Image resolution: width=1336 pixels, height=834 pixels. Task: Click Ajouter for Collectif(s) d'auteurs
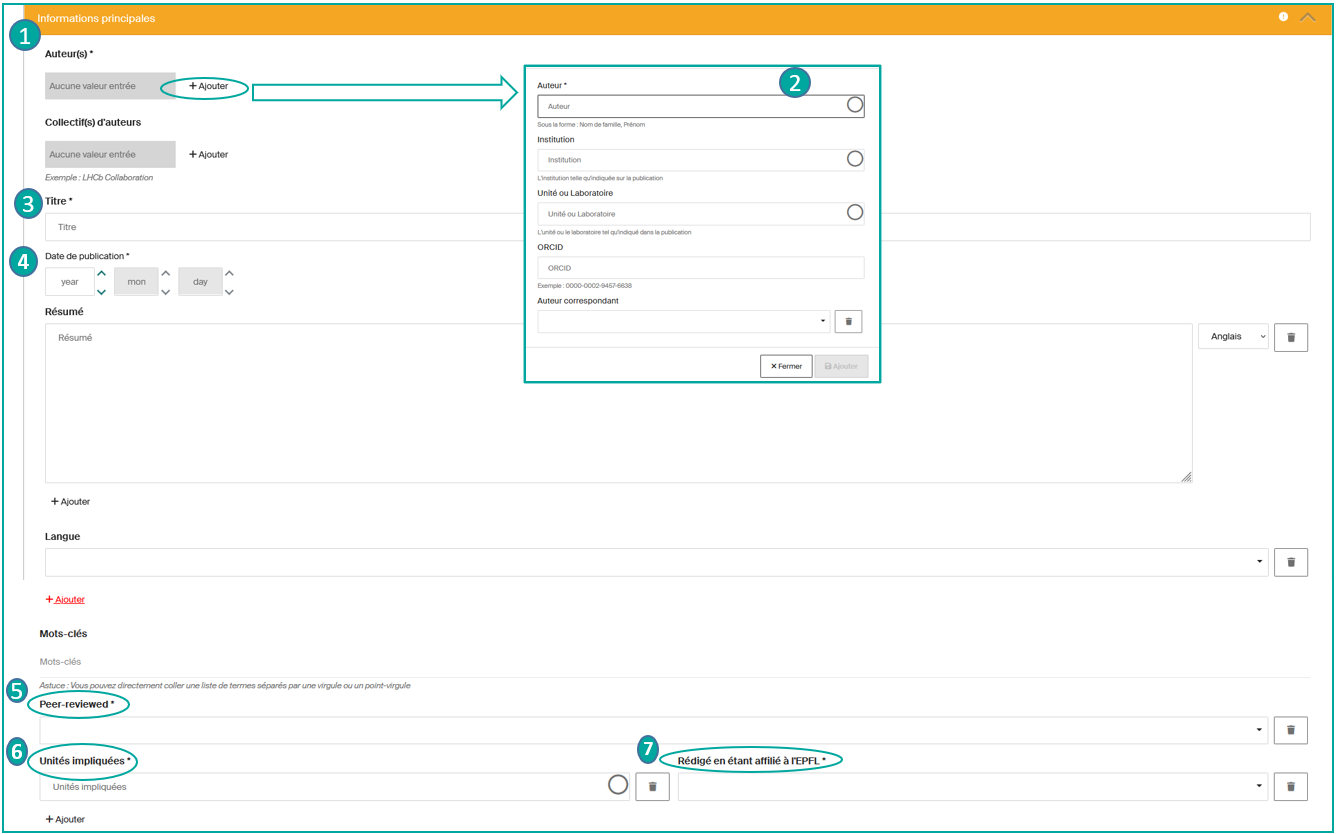tap(208, 154)
